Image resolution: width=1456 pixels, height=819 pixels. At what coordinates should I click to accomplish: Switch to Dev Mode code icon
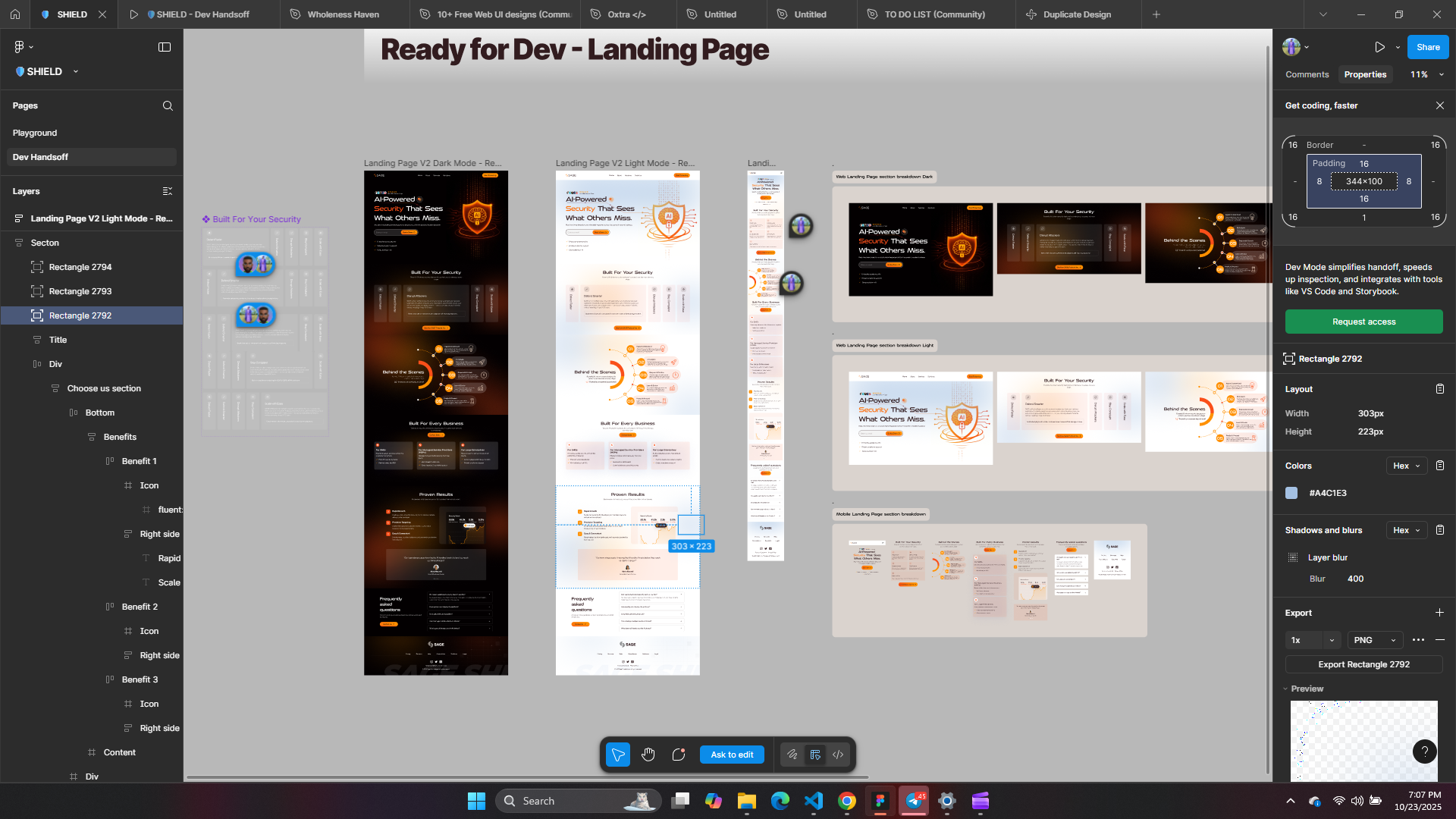click(x=838, y=755)
